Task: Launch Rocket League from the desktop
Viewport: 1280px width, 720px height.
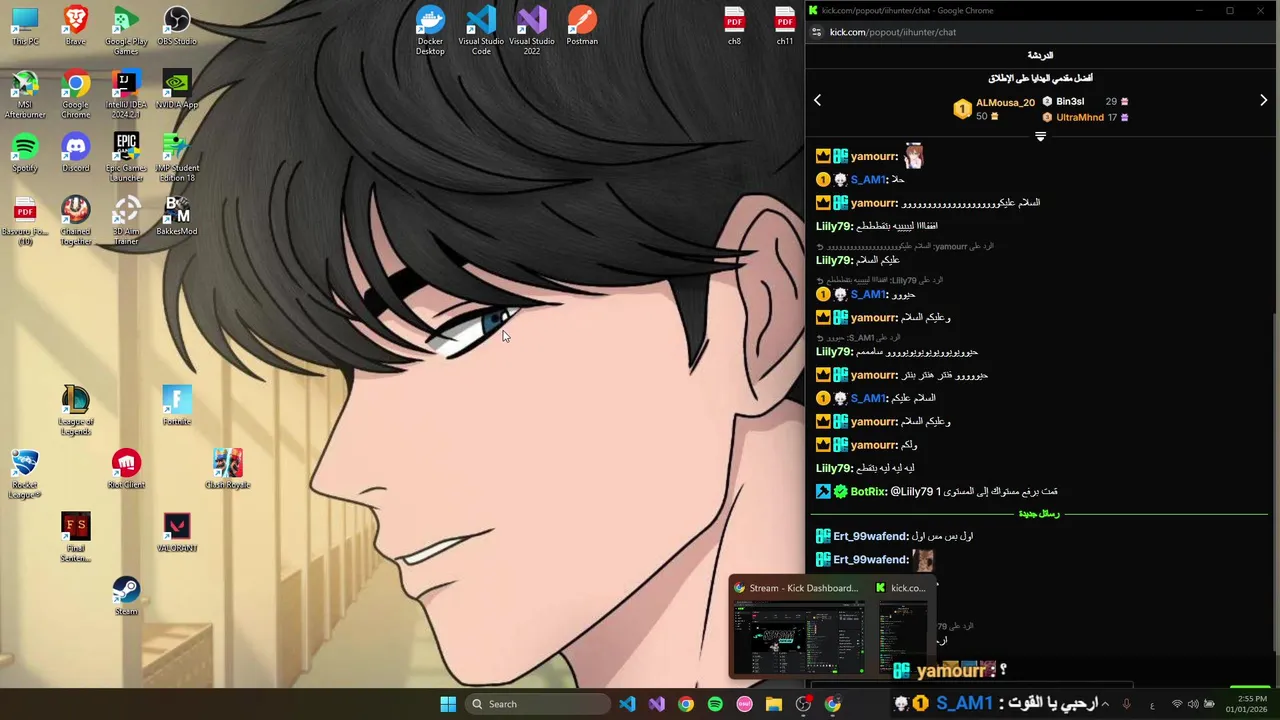Action: pos(25,474)
